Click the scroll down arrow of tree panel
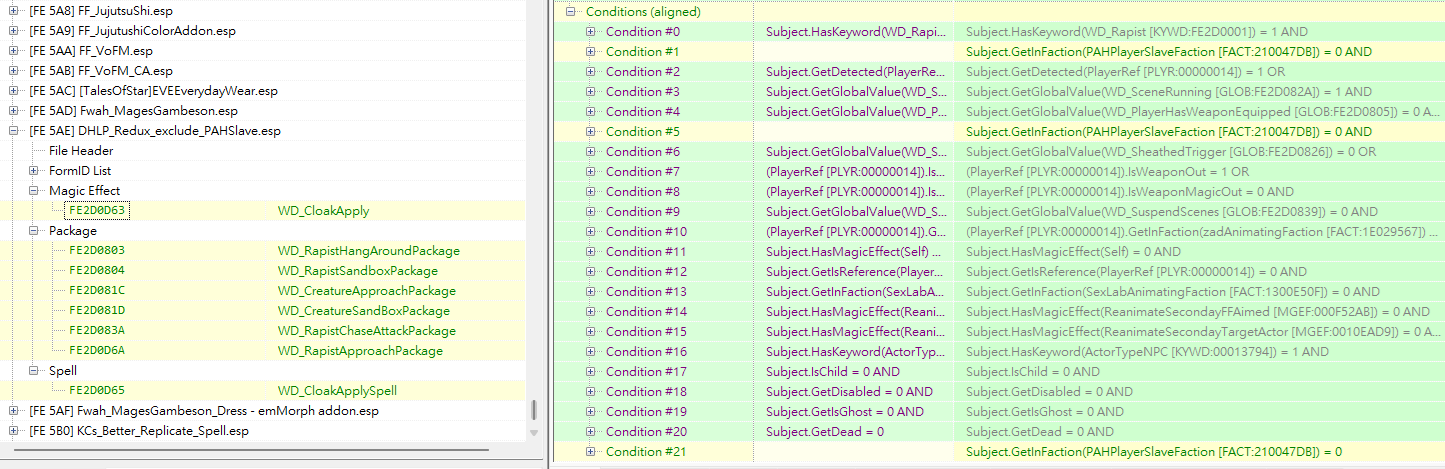The width and height of the screenshot is (1445, 469). [x=534, y=433]
